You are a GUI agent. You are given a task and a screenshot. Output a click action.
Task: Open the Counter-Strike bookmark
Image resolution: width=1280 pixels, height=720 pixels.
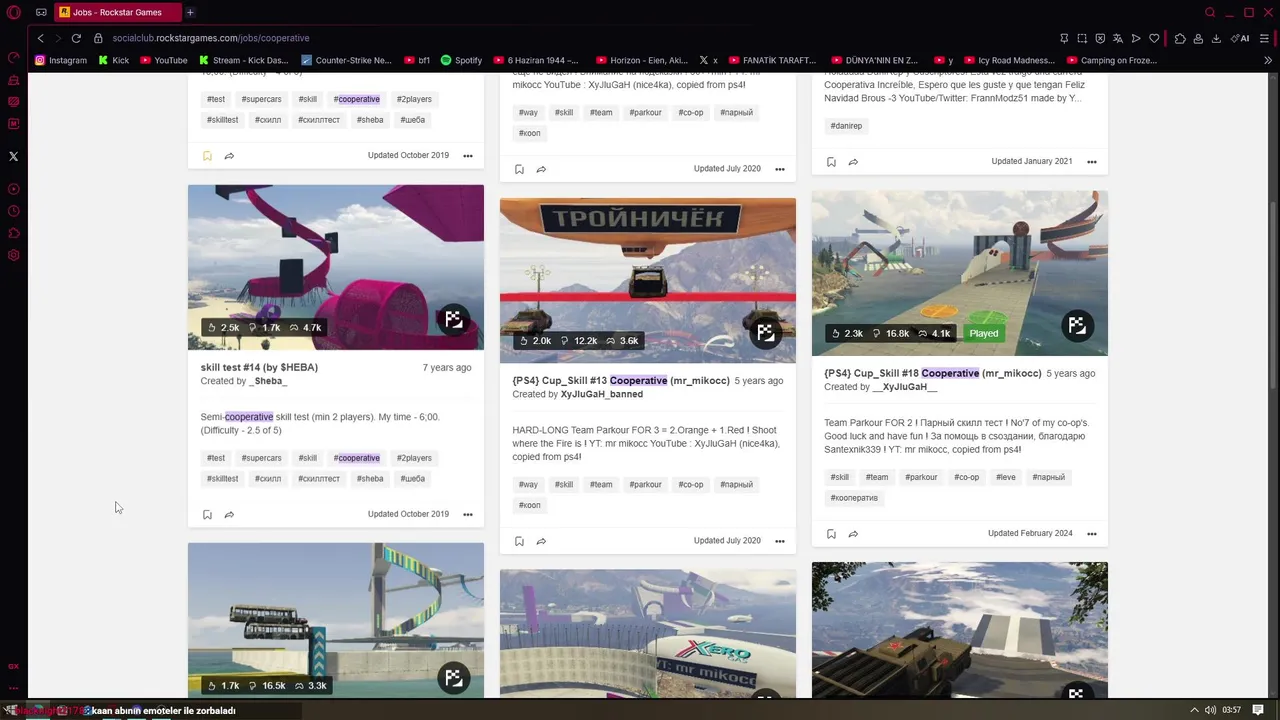346,60
